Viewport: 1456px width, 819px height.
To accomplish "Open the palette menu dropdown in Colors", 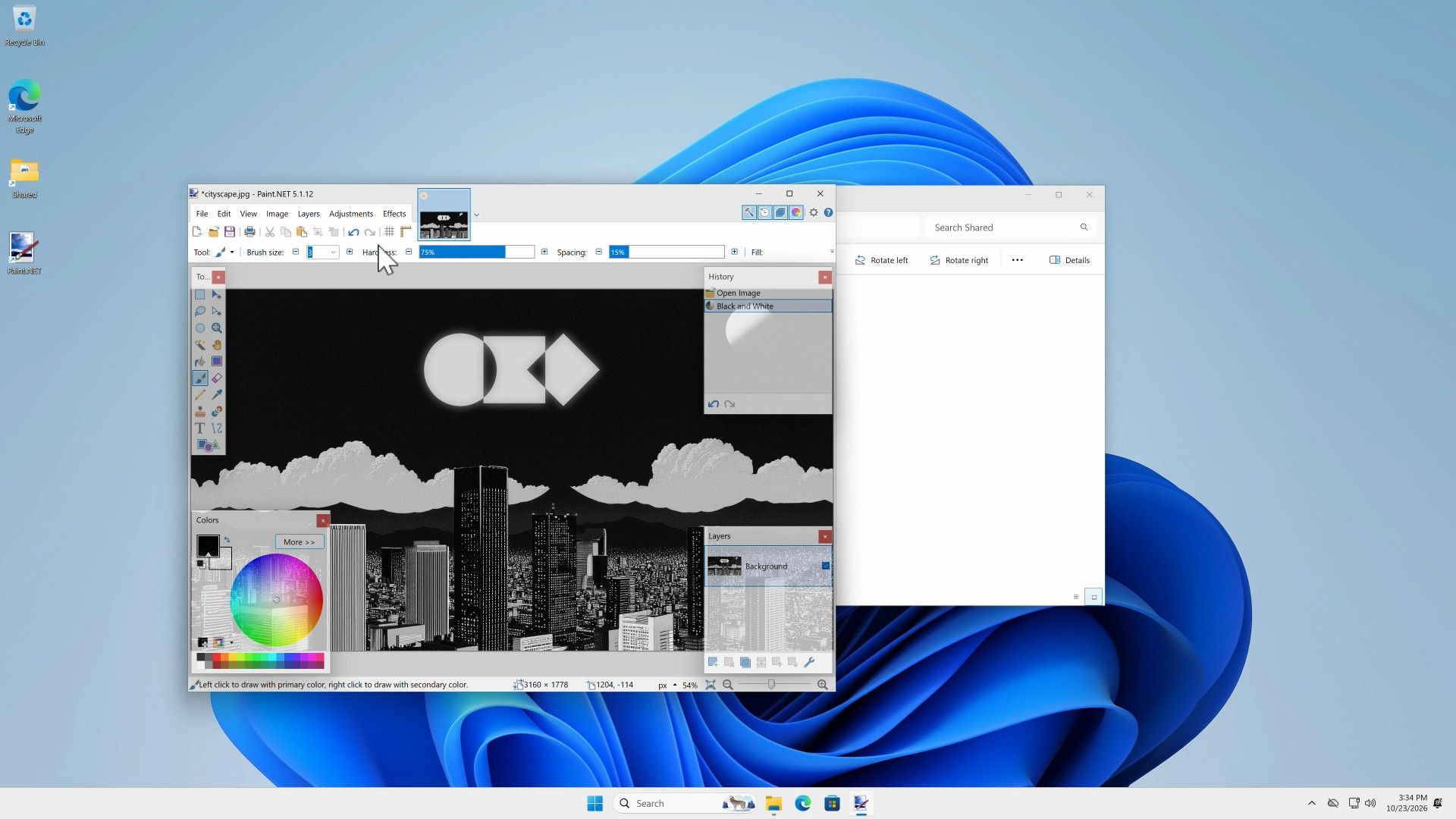I will [x=231, y=643].
